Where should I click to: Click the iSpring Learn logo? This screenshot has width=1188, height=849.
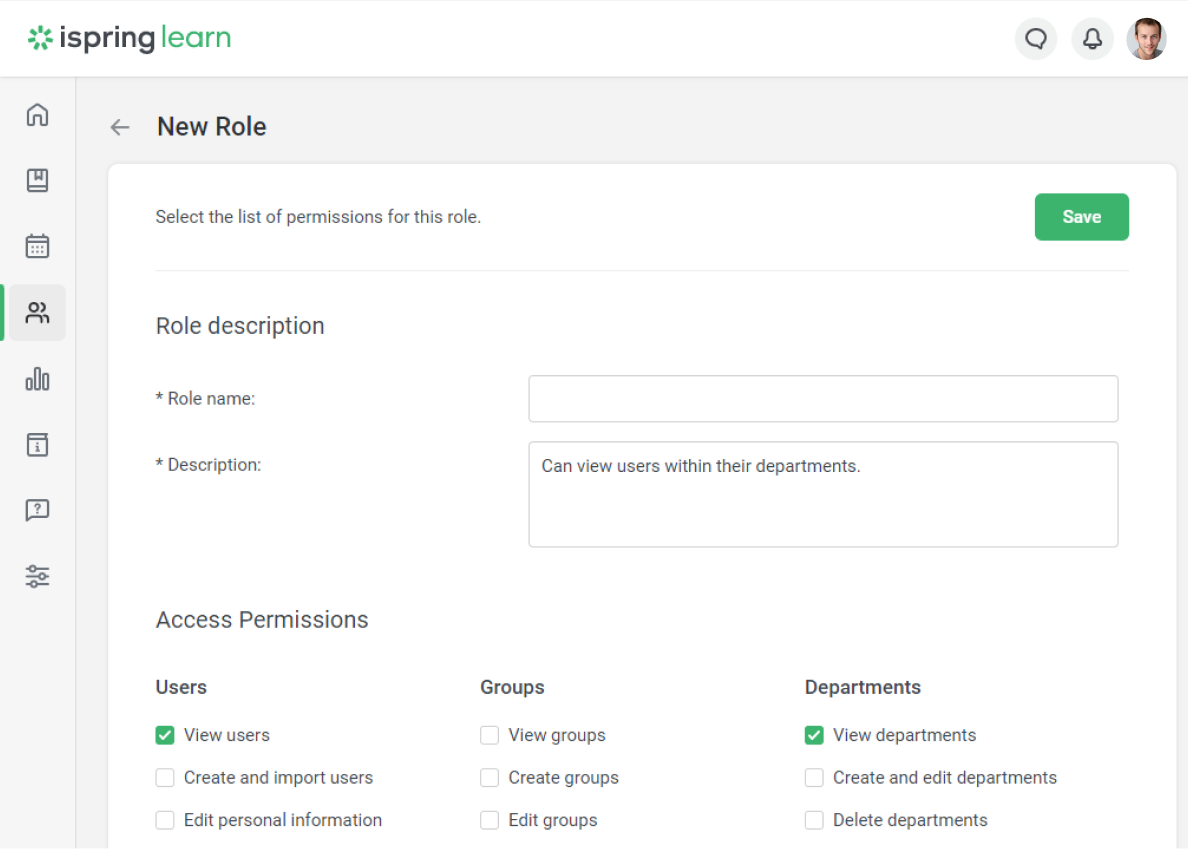(x=129, y=38)
